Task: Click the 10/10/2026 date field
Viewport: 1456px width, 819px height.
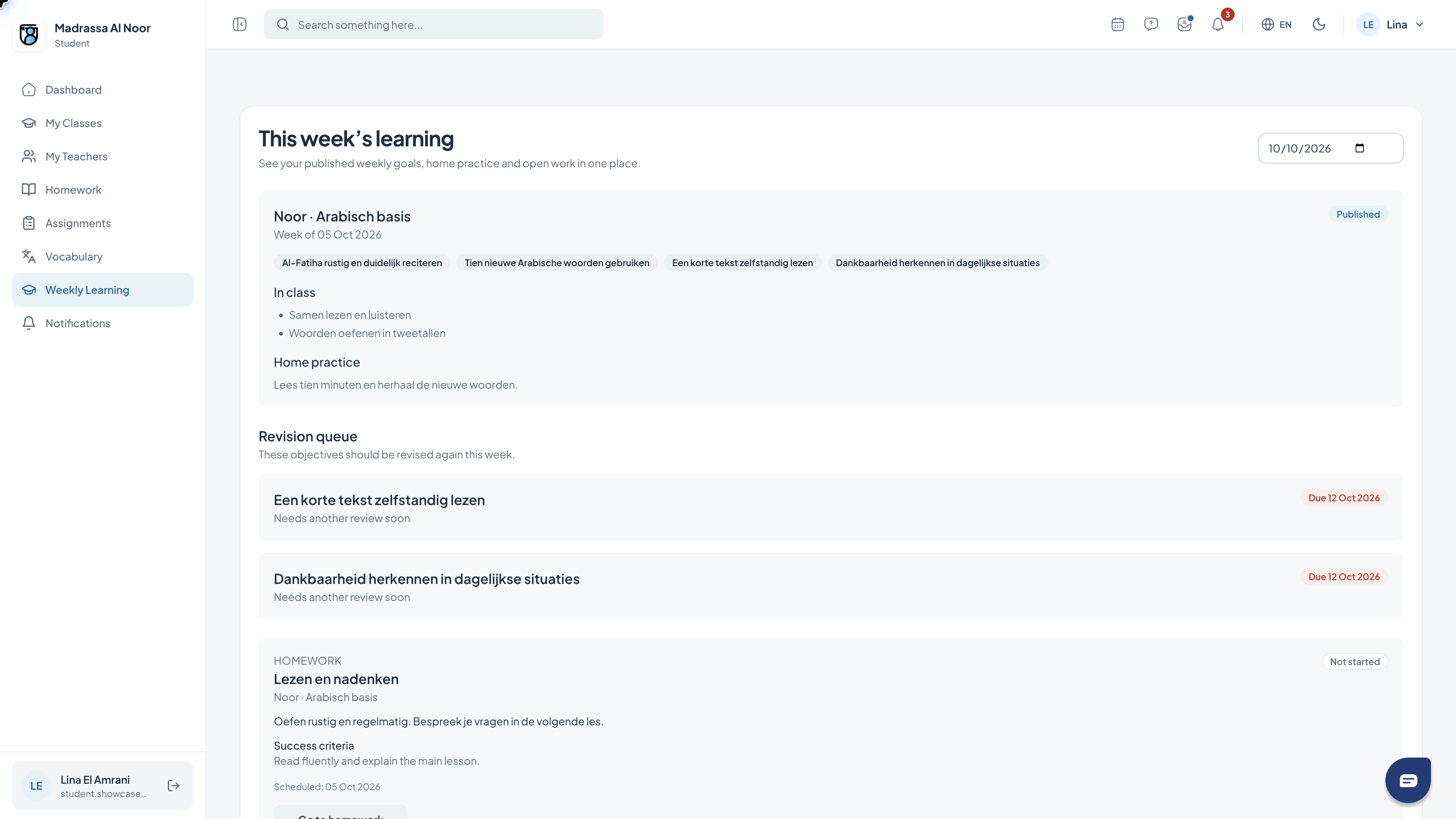Action: 1330,148
